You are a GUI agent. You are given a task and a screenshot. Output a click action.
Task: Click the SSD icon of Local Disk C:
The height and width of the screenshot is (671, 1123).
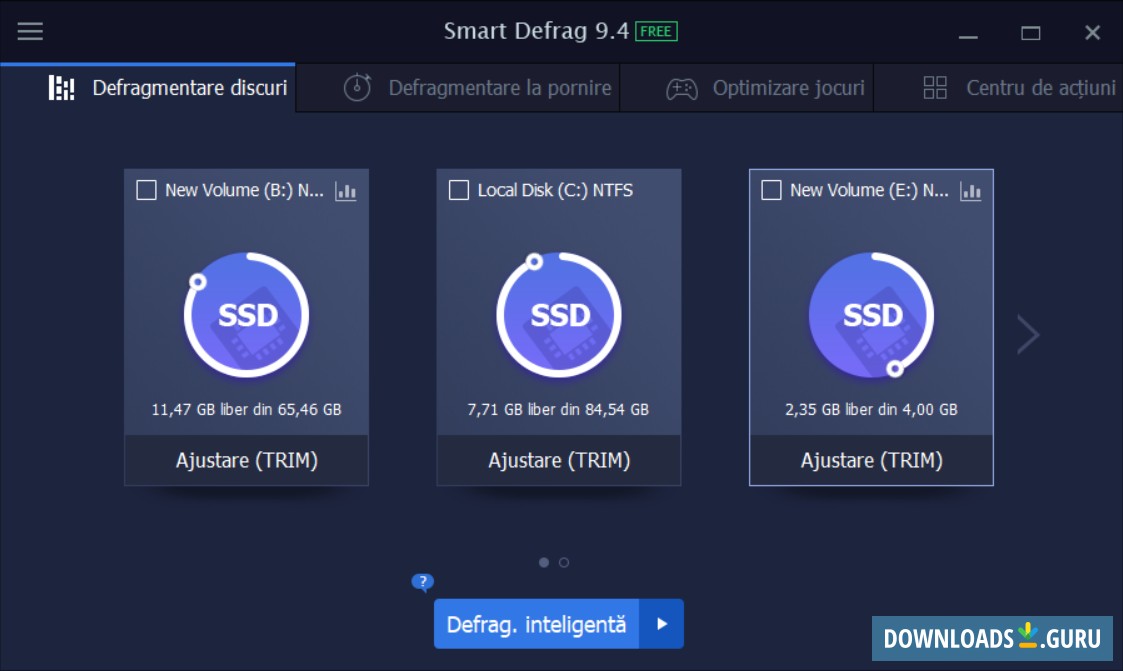point(559,315)
